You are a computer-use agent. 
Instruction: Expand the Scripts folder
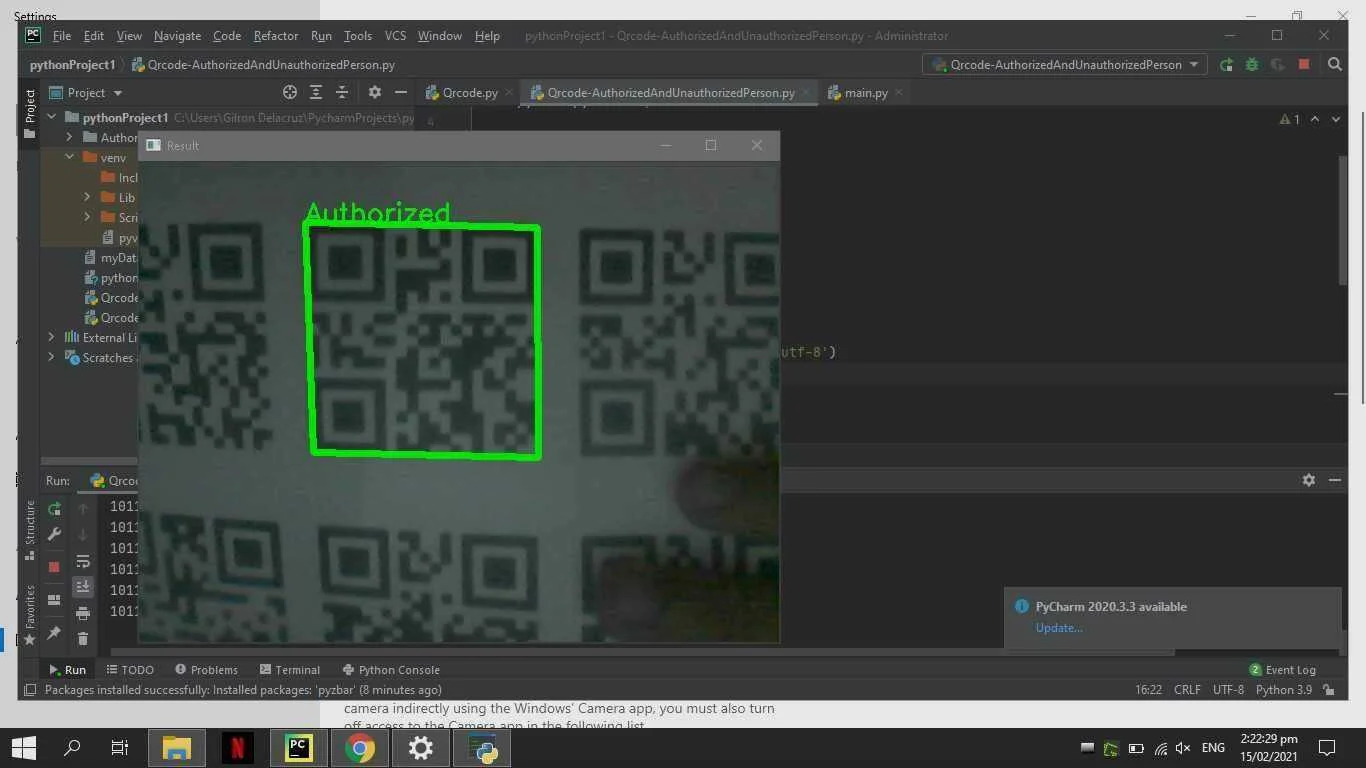[x=87, y=217]
